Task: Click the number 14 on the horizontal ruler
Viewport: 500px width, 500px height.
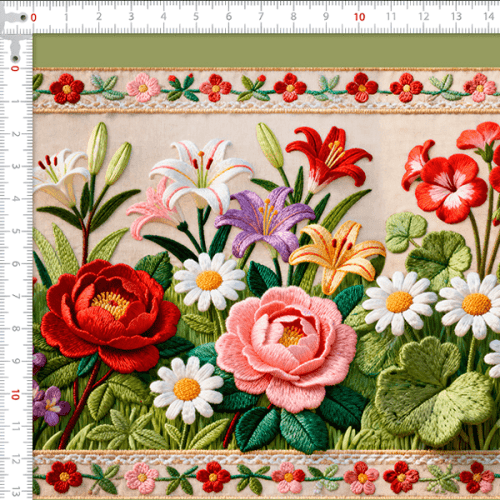Action: [489, 17]
